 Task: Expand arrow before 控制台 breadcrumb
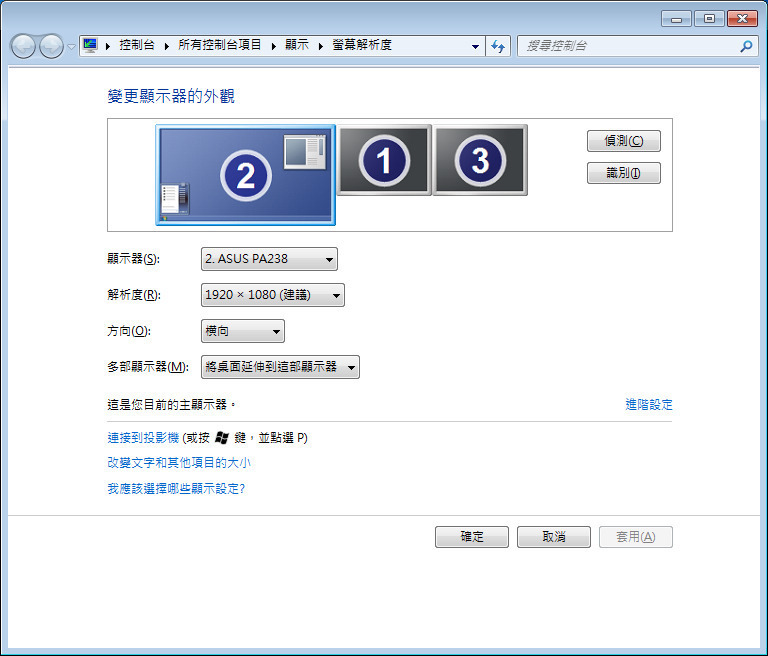(x=108, y=46)
